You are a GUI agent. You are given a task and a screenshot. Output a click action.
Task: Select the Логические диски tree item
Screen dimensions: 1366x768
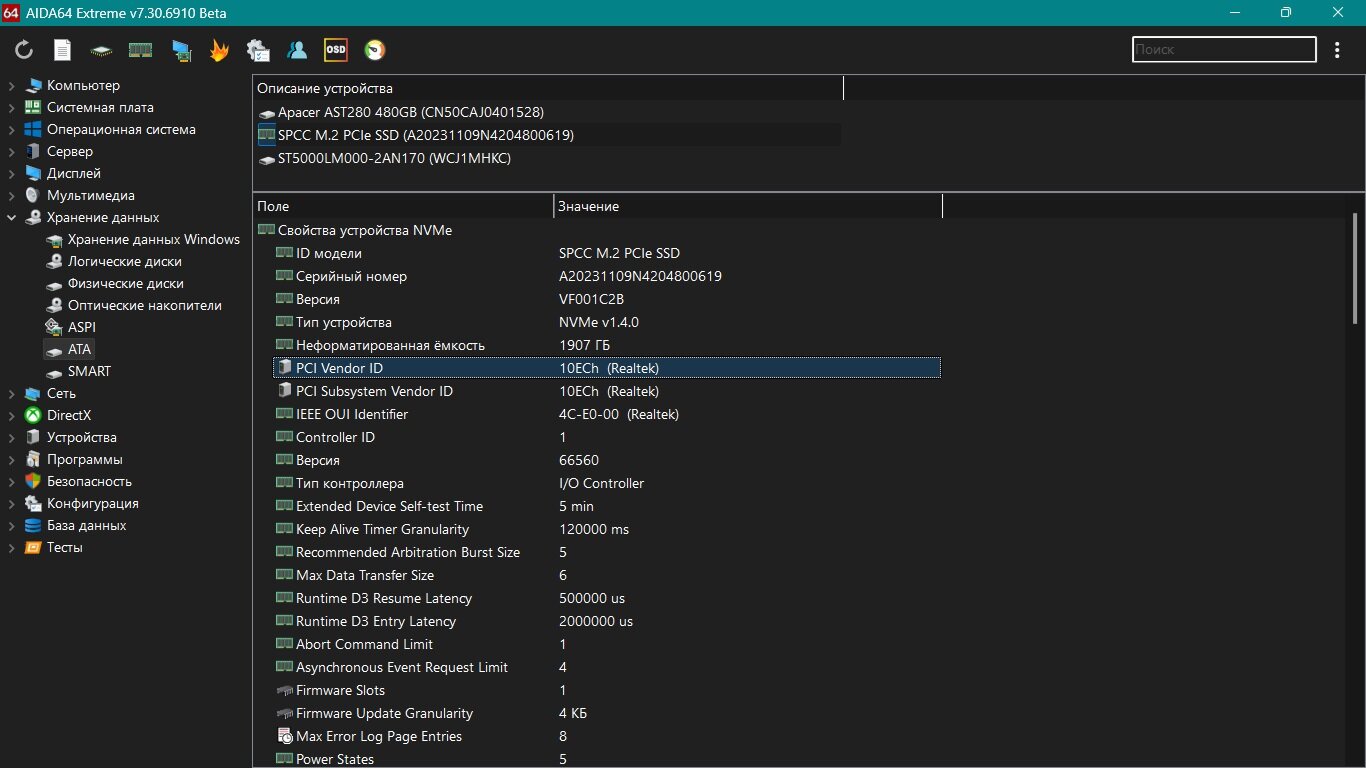[114, 262]
